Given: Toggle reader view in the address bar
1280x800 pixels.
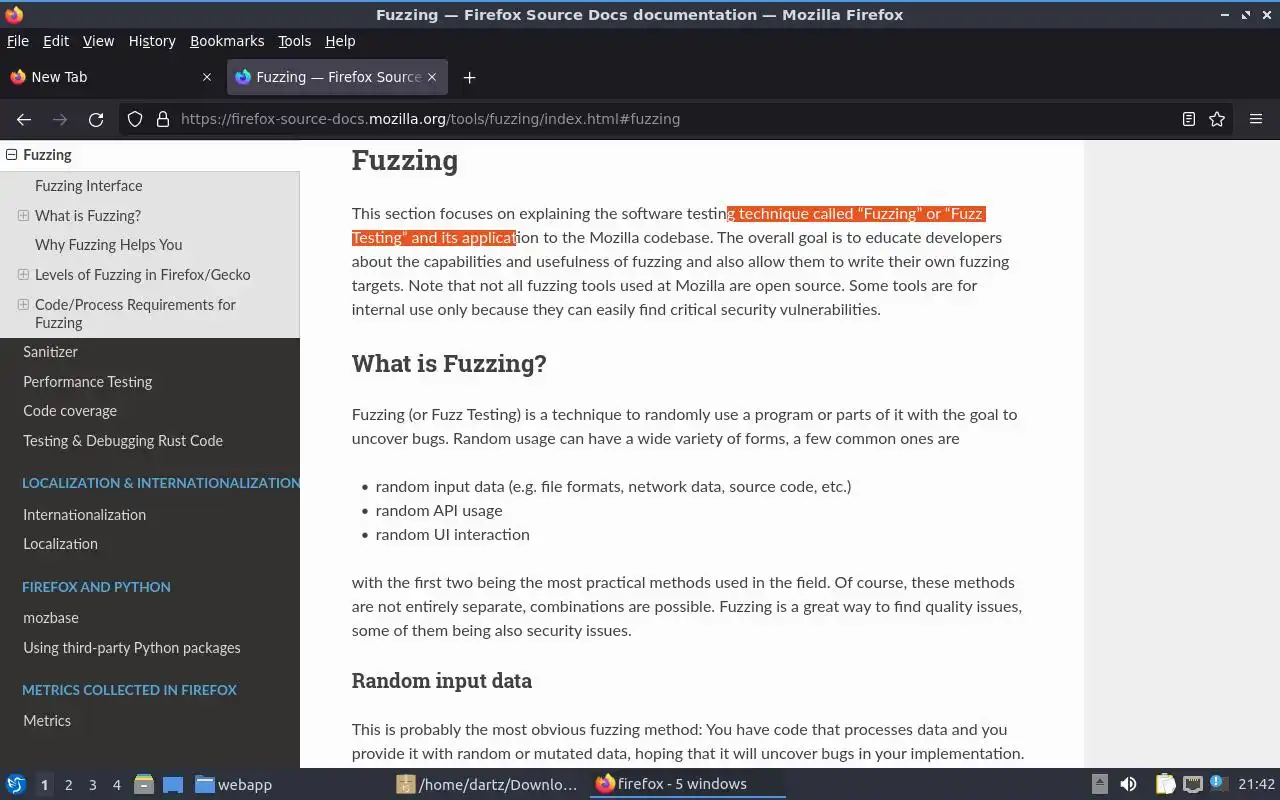Looking at the screenshot, I should click(x=1189, y=119).
